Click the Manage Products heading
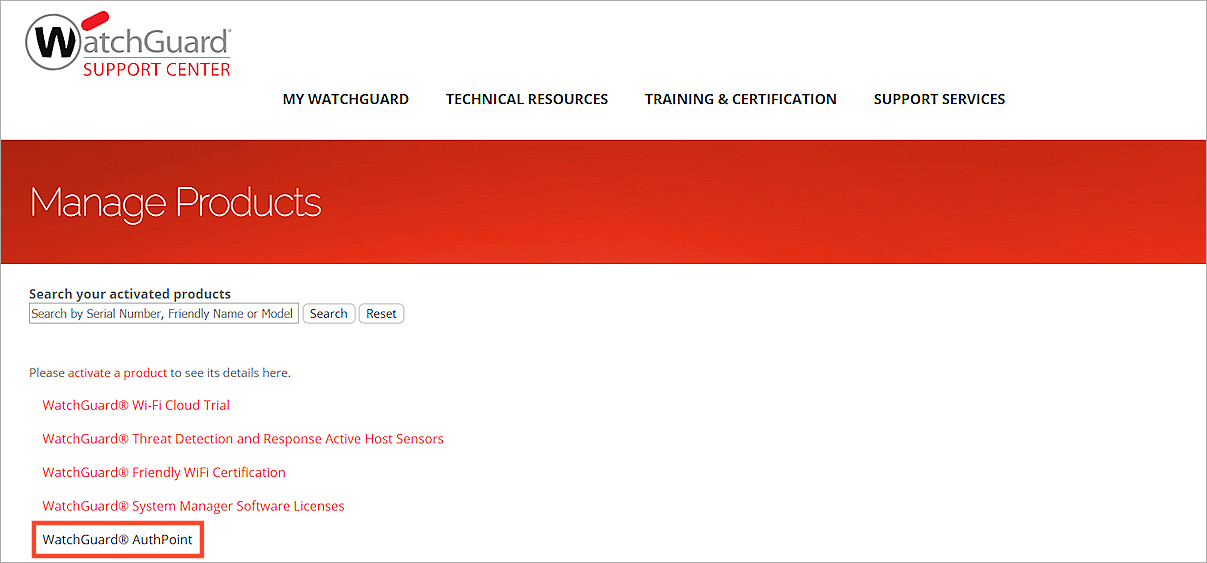The height and width of the screenshot is (563, 1207). [176, 202]
